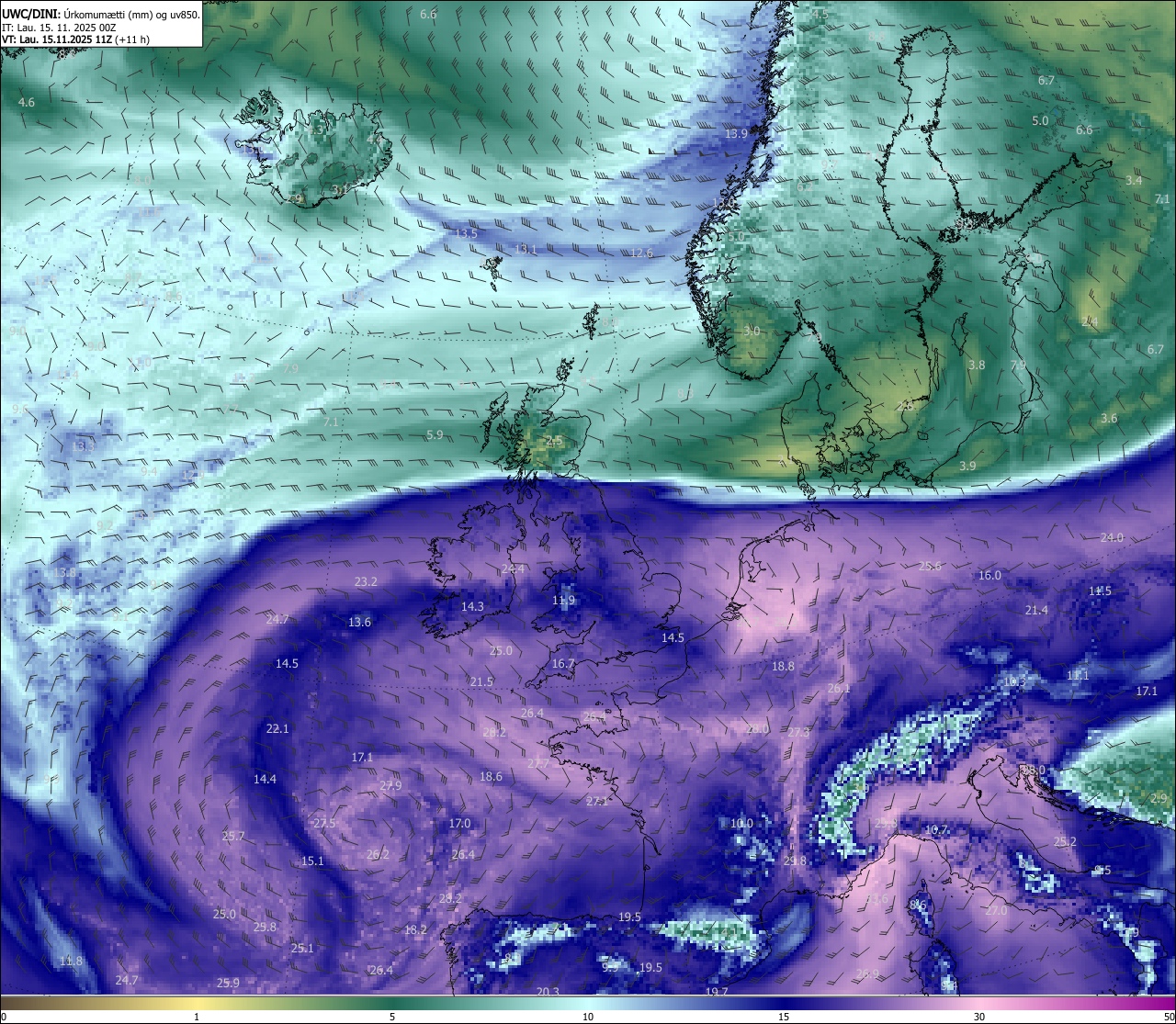This screenshot has height=1024, width=1176.
Task: Click the 24.4 value label
Action: 513,568
